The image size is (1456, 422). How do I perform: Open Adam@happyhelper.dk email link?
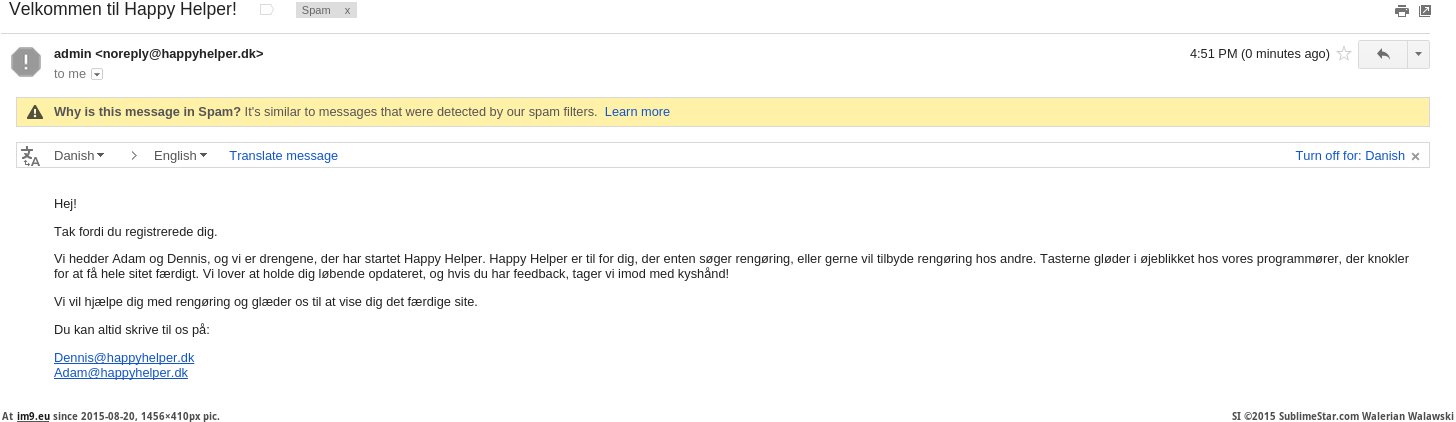coord(121,373)
